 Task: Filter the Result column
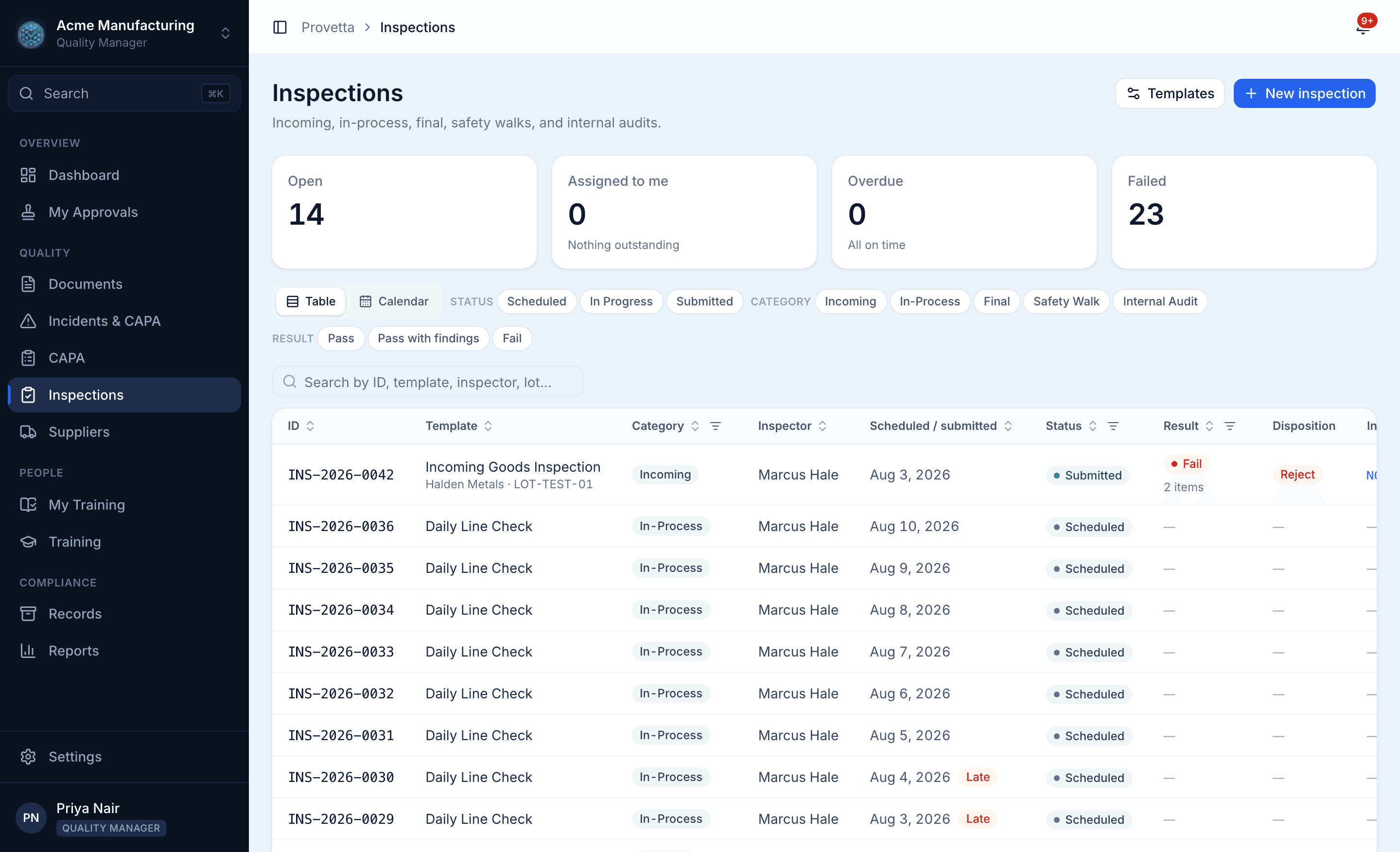tap(1229, 426)
